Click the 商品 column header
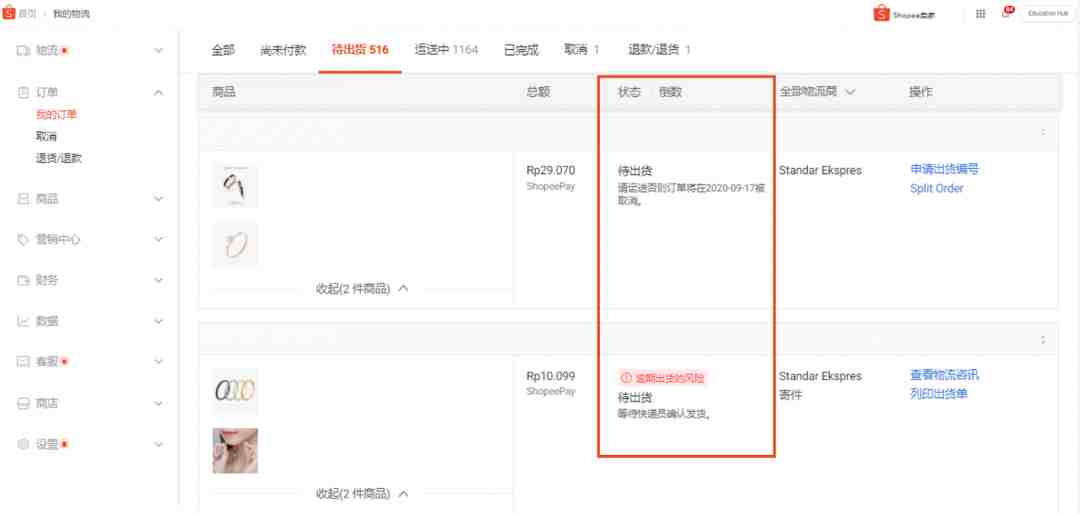The image size is (1080, 513). tap(224, 92)
